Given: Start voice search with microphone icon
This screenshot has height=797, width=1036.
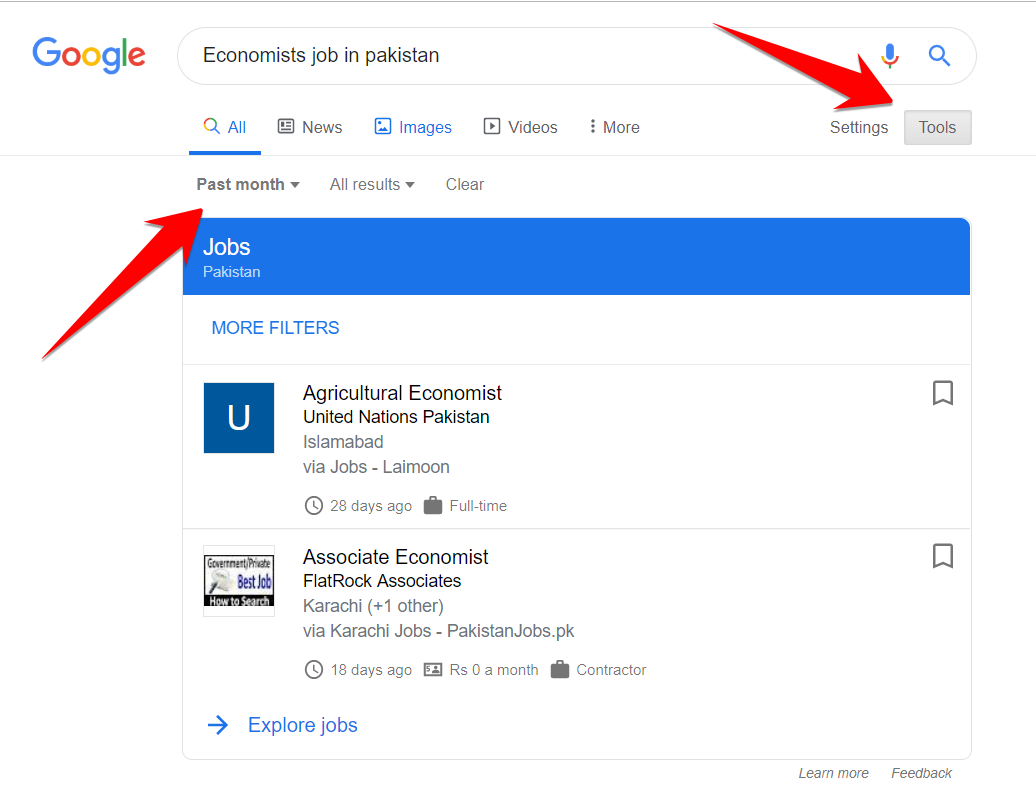Looking at the screenshot, I should click(890, 56).
